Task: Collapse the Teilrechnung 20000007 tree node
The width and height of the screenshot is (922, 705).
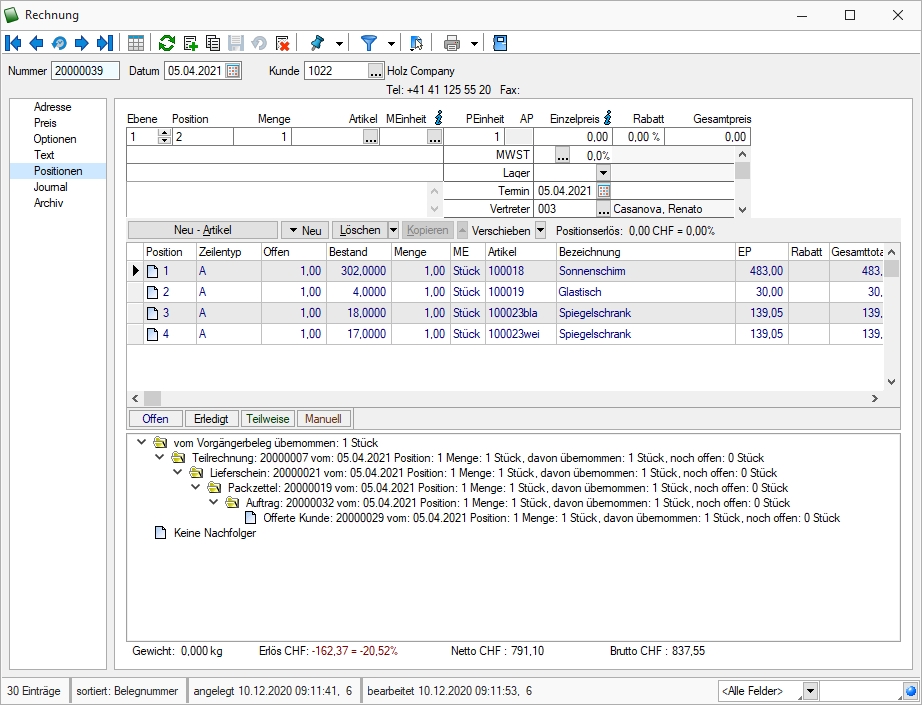Action: pos(159,457)
